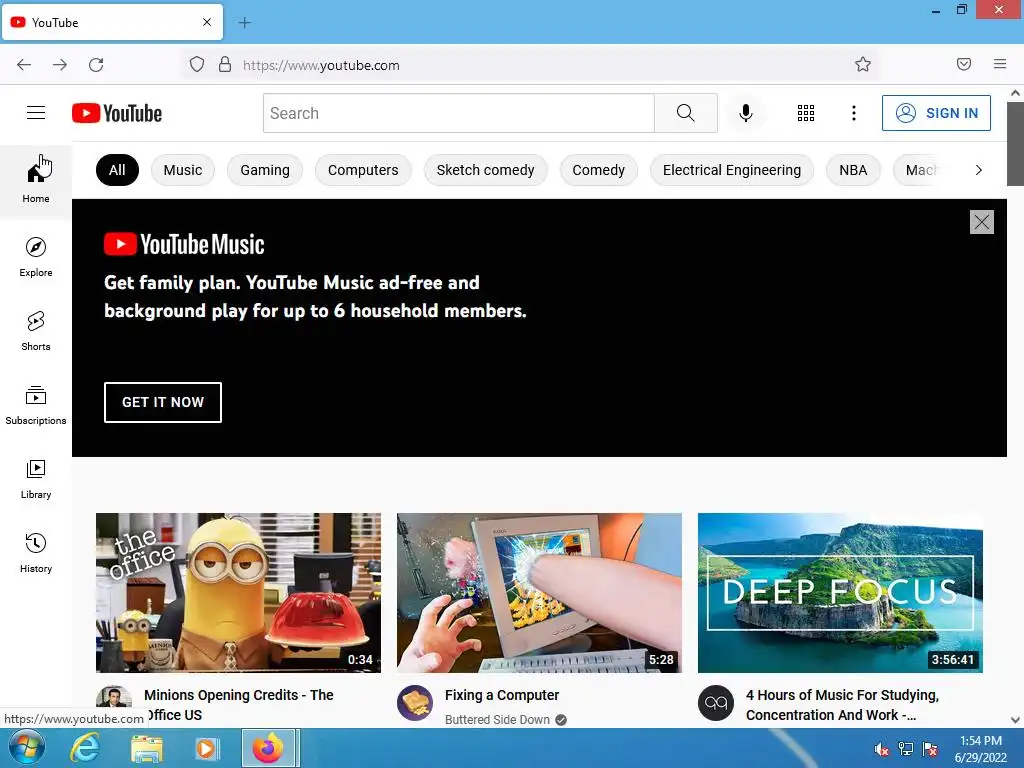Focus the YouTube Search input field

click(458, 113)
